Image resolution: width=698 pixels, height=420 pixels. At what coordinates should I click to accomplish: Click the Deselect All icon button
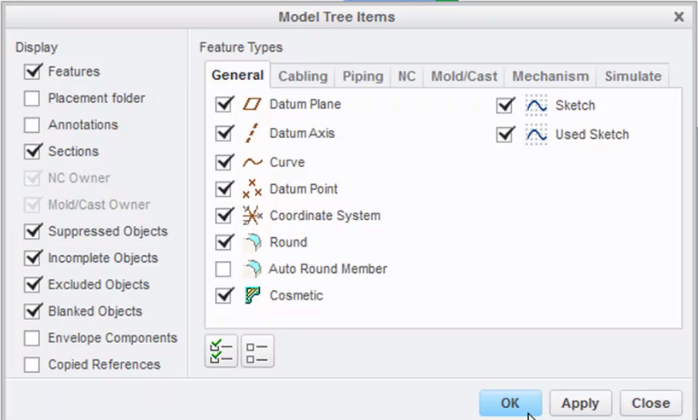[257, 352]
